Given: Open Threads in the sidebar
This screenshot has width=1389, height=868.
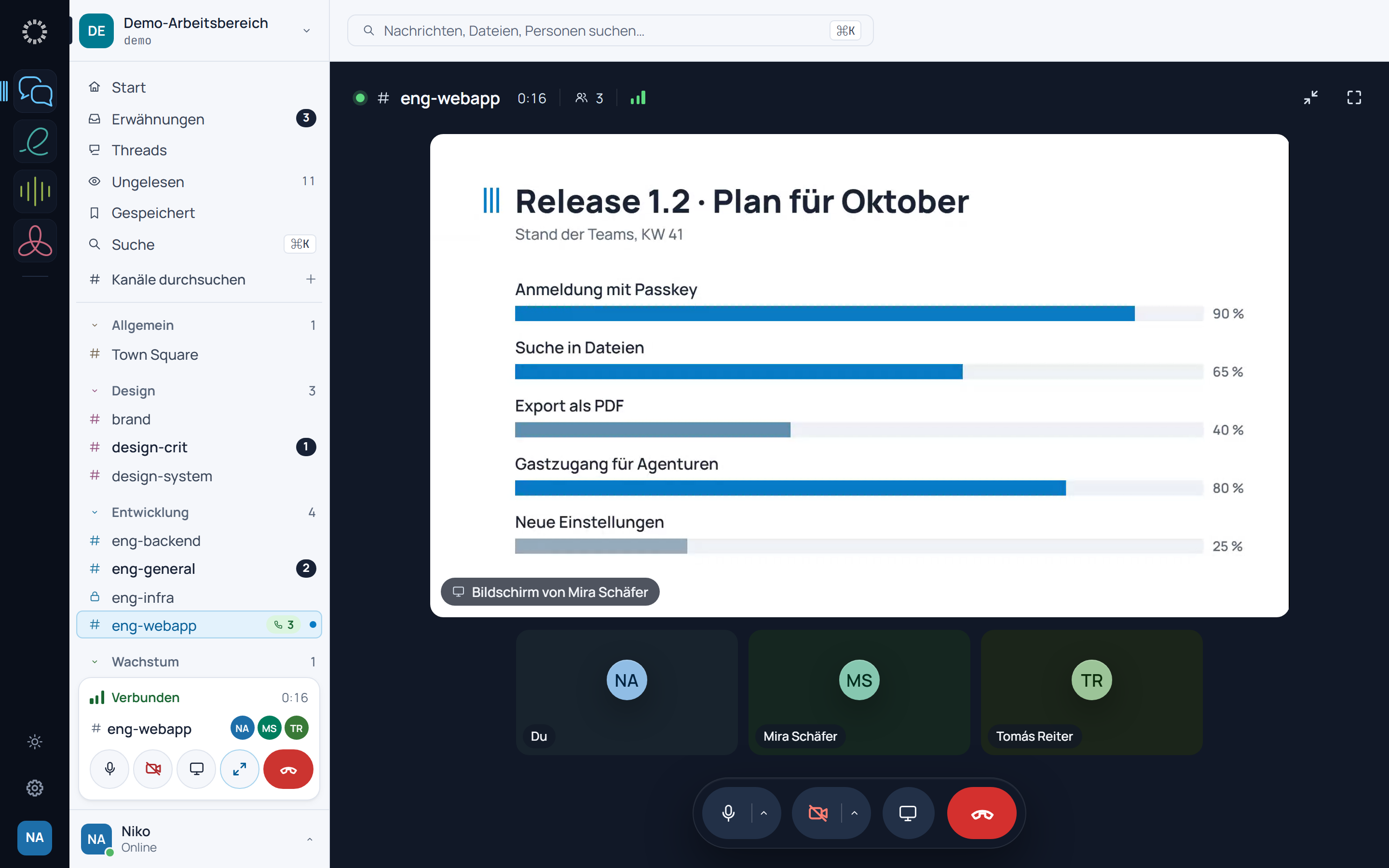Looking at the screenshot, I should 199,150.
